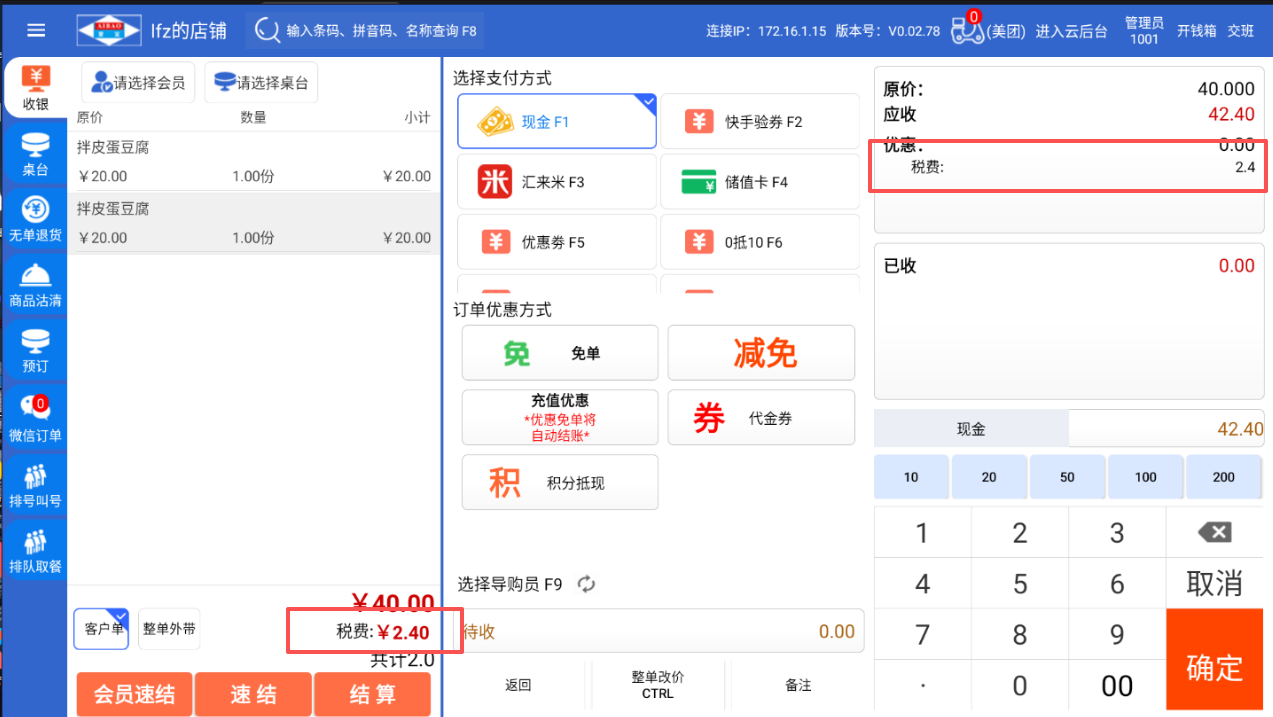Open 无单退货 in the sidebar
This screenshot has height=717, width=1273.
tap(35, 220)
